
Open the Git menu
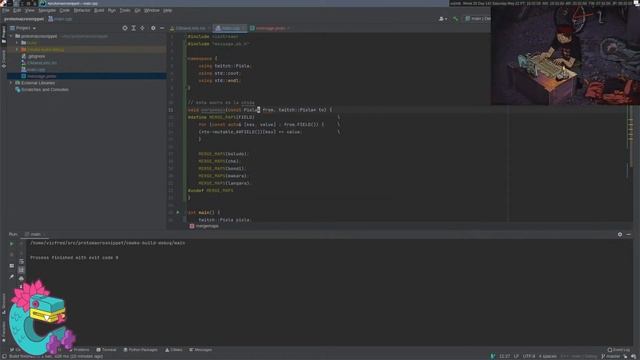coord(137,10)
